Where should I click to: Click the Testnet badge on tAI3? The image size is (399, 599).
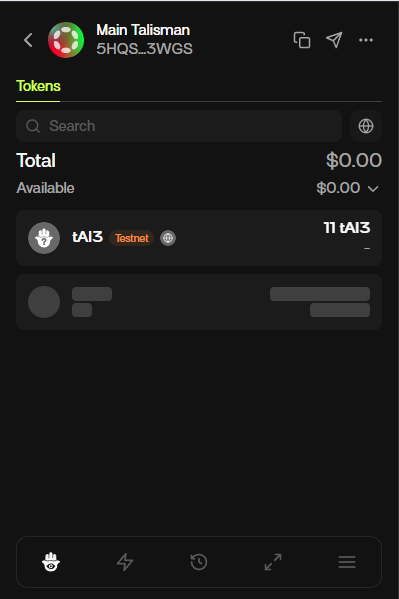(x=132, y=238)
